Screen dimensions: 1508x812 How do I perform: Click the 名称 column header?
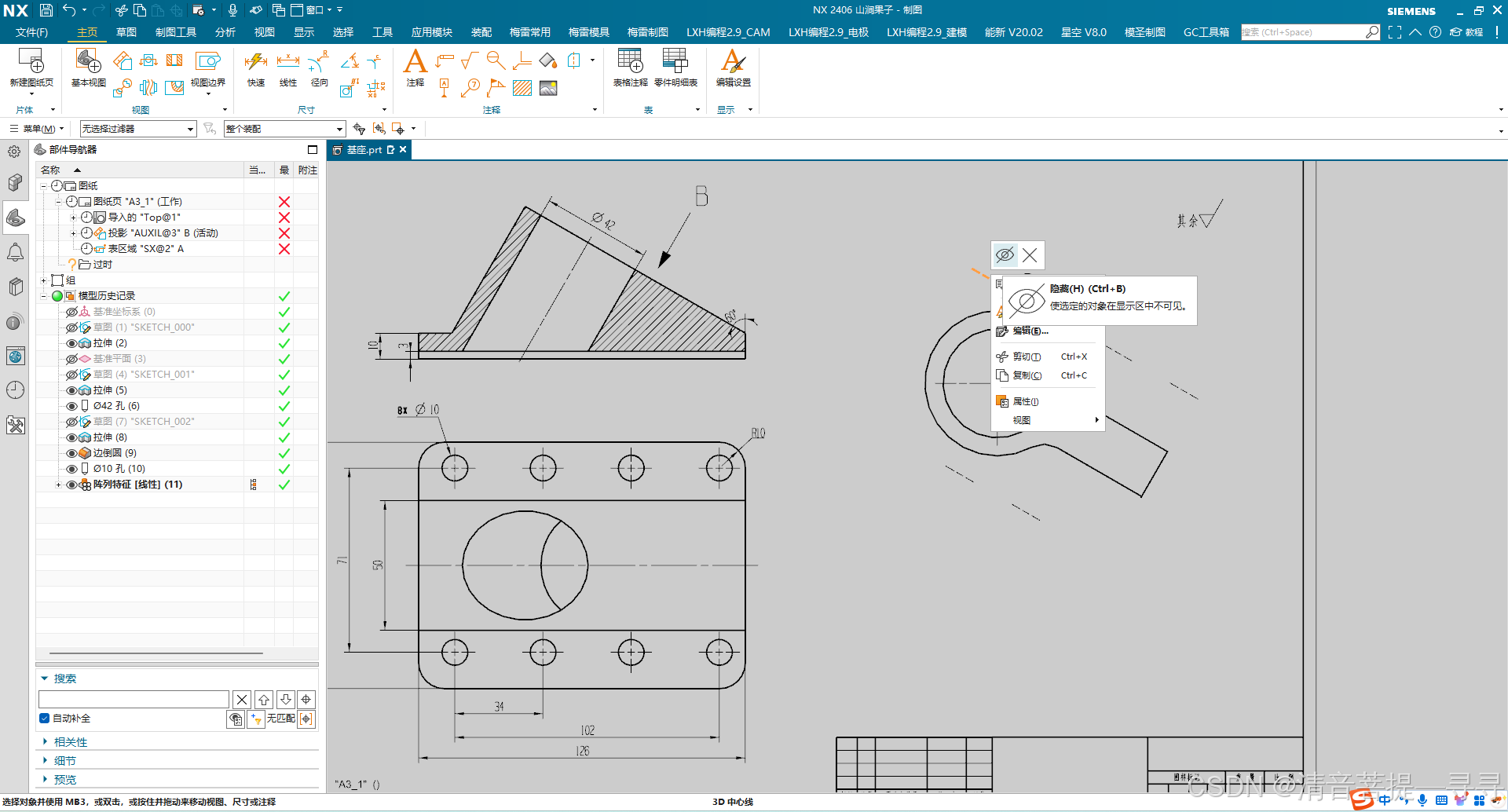141,170
